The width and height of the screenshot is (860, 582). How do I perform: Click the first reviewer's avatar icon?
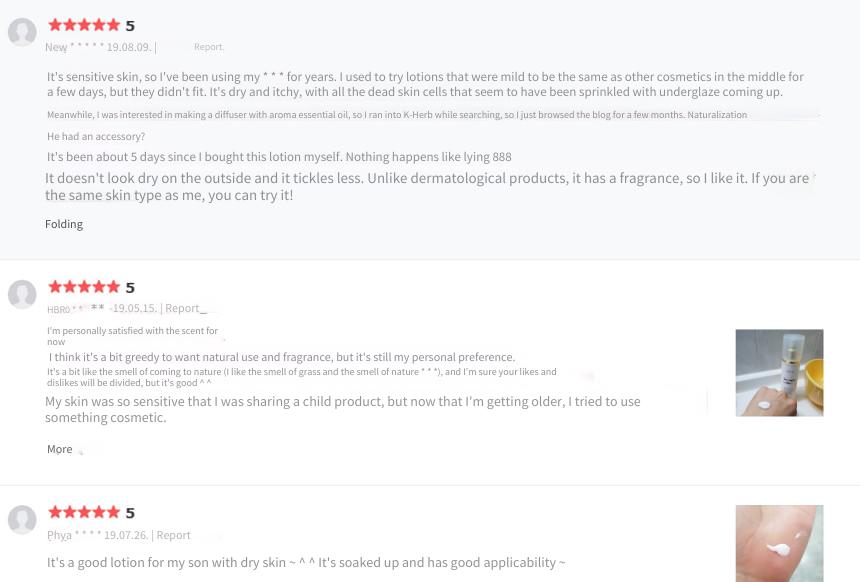click(x=22, y=32)
